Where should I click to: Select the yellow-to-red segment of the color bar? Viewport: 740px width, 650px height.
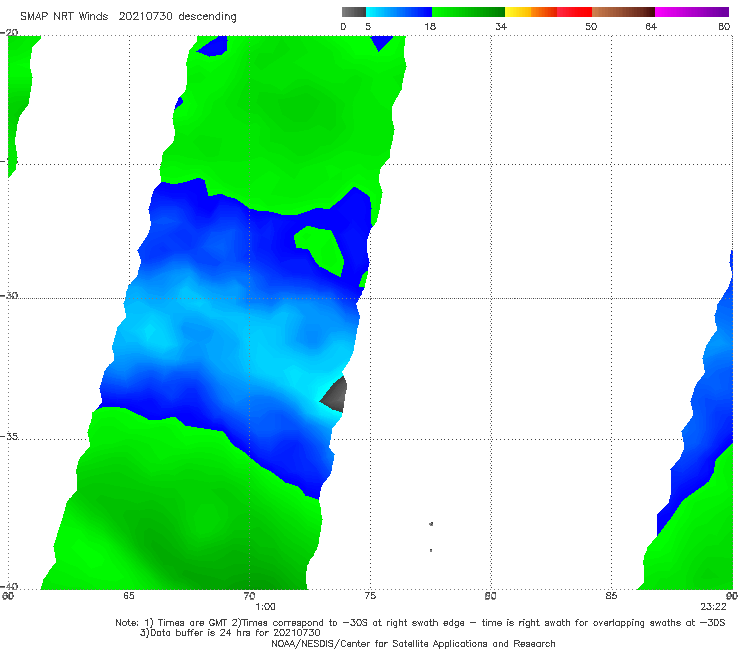(x=548, y=12)
